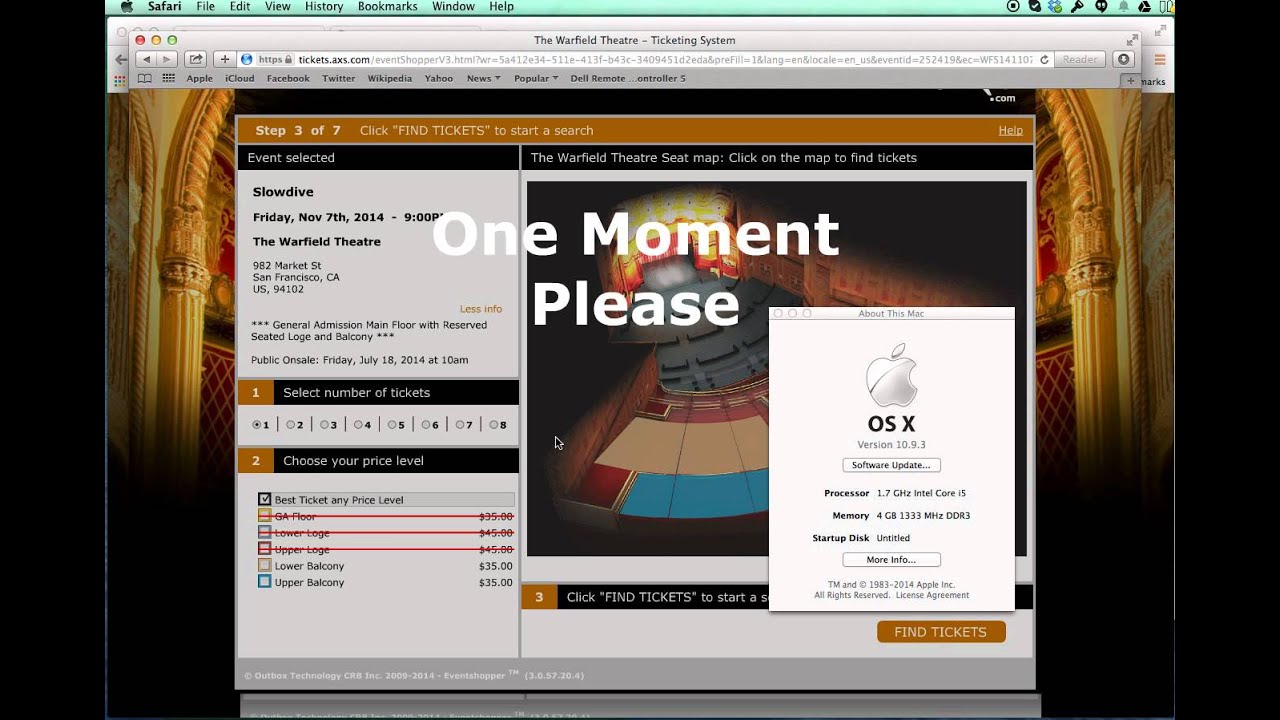Click Version 10.9.3 text in About This Mac

tap(891, 445)
